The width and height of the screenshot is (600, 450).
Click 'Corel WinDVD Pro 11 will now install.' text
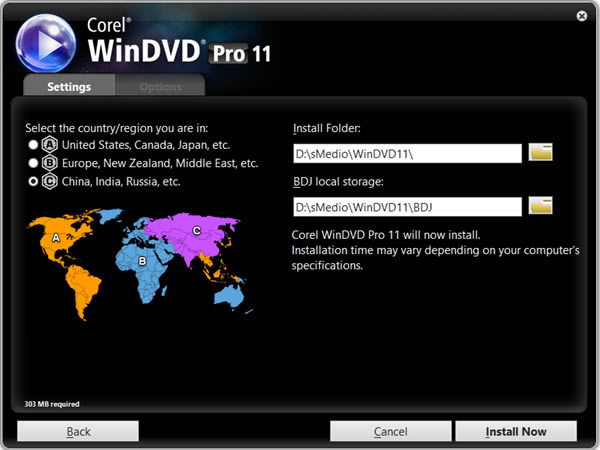tap(386, 235)
